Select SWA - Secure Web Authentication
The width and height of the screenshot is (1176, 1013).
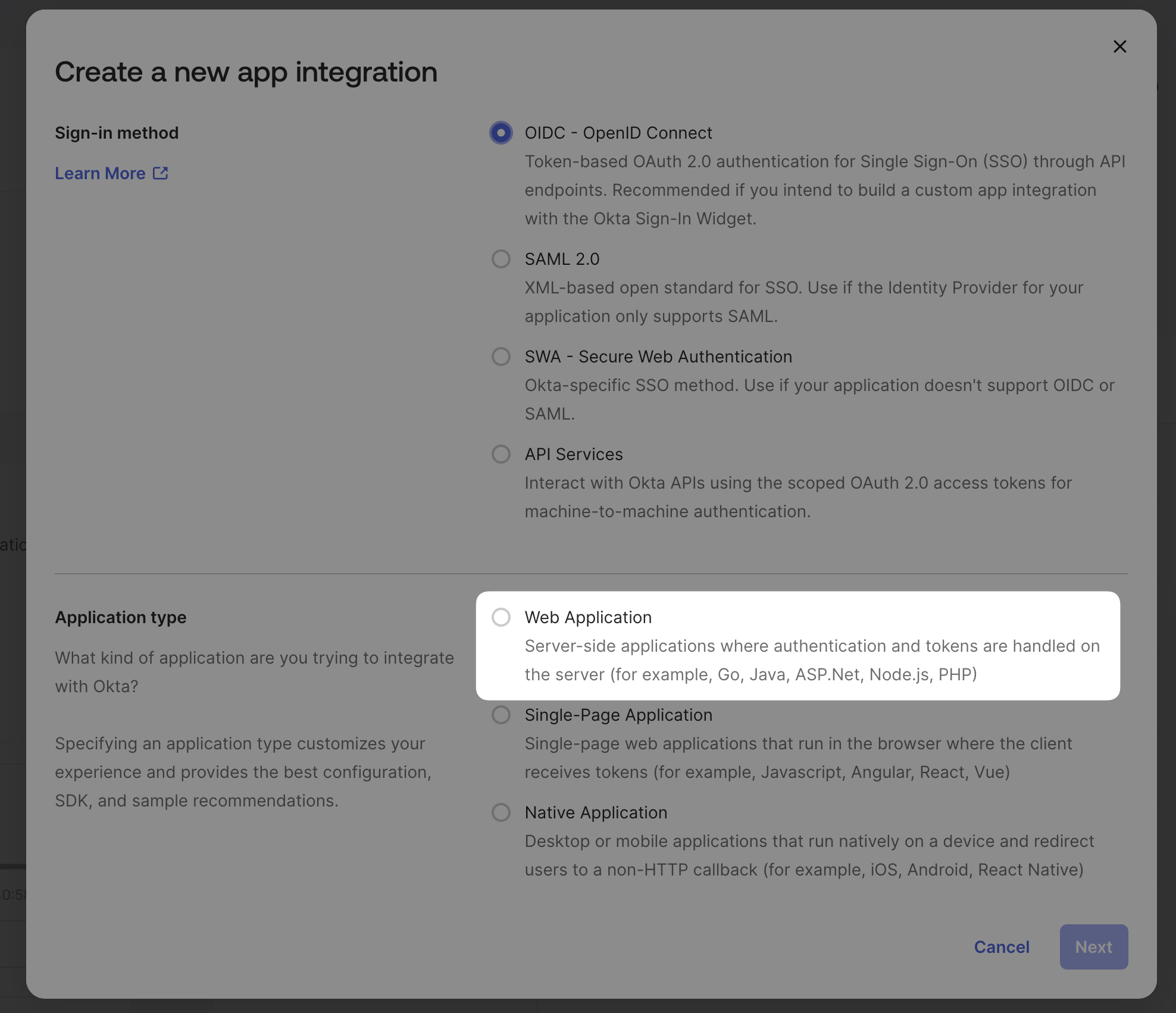coord(501,357)
